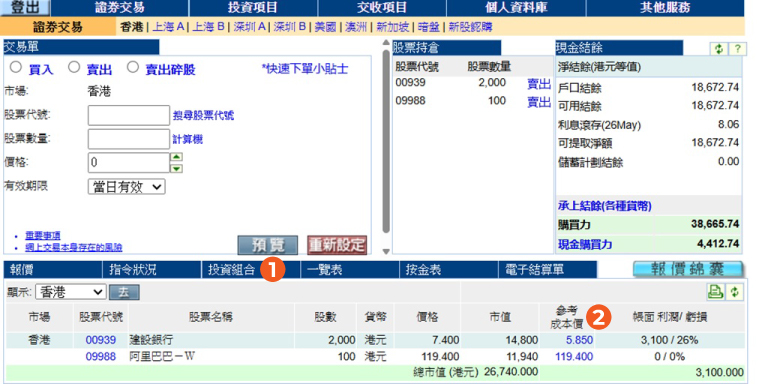This screenshot has height=384, width=759.
Task: Click the refresh icon in cash balance panel
Action: [719, 48]
